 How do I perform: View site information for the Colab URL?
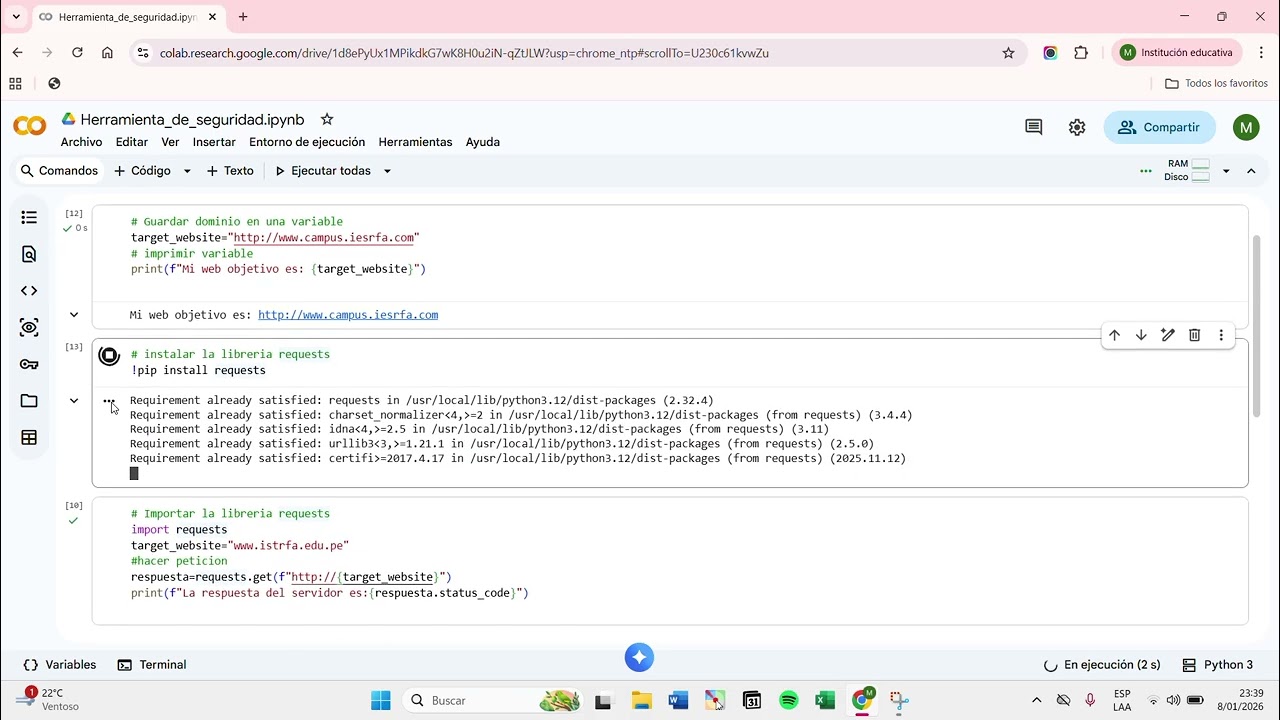tap(142, 53)
